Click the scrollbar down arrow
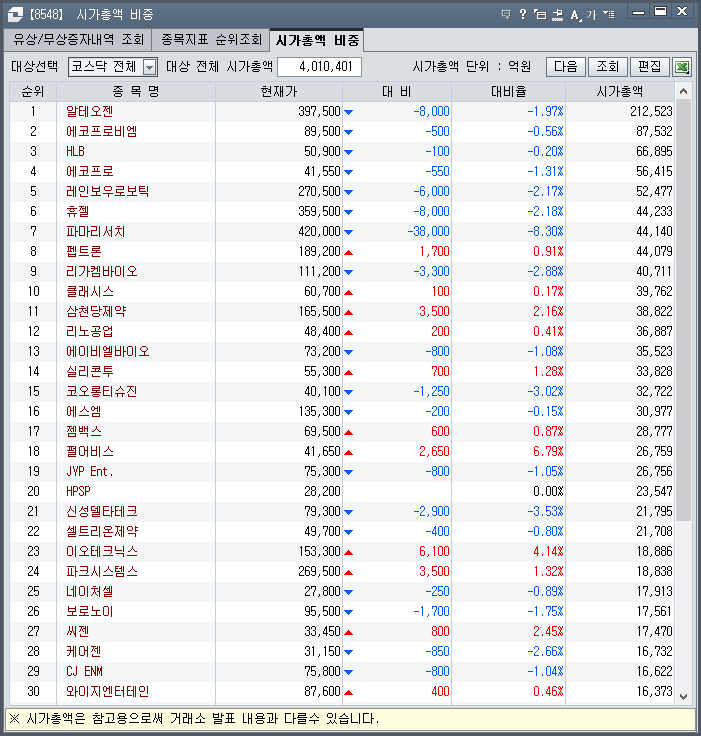The height and width of the screenshot is (736, 701). (x=684, y=697)
